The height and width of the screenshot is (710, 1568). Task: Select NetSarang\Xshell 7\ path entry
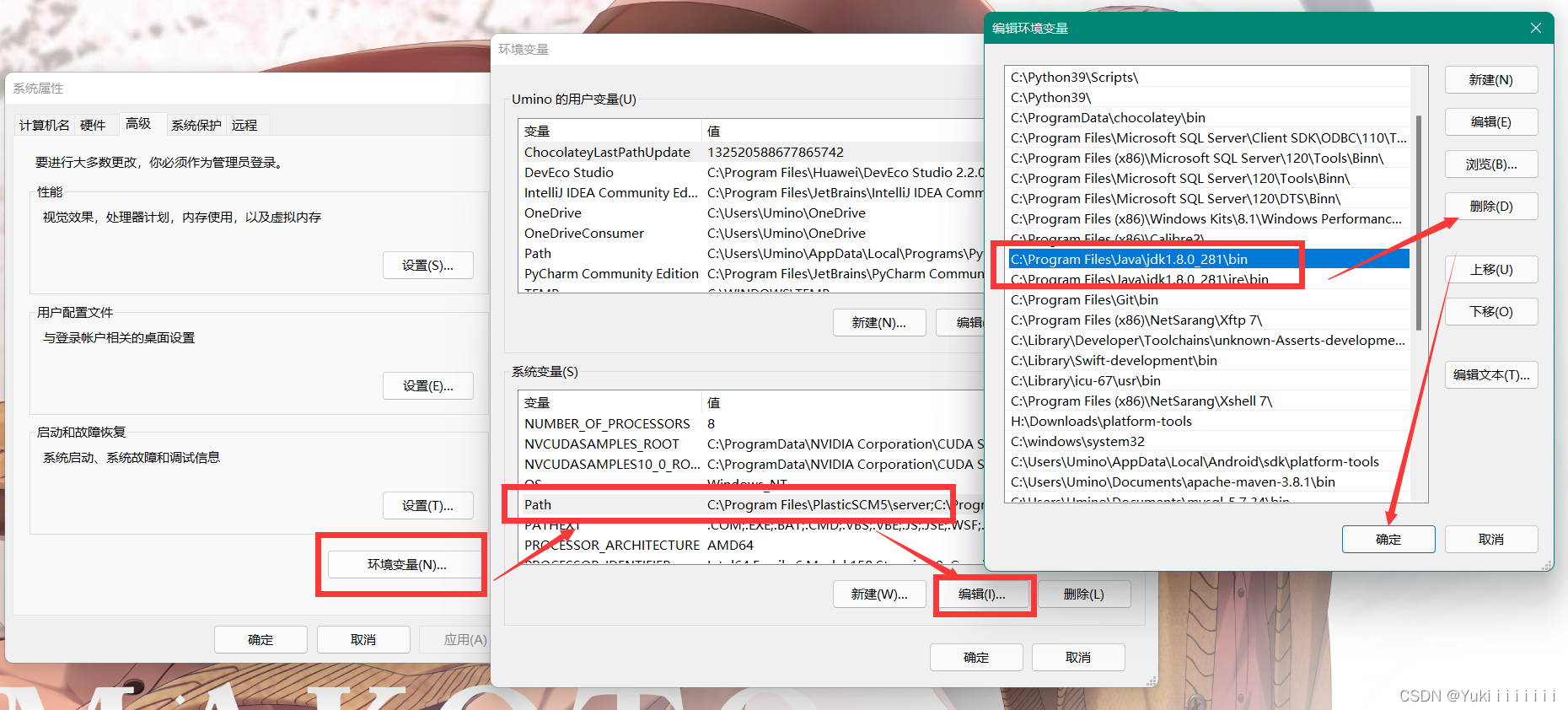1208,401
